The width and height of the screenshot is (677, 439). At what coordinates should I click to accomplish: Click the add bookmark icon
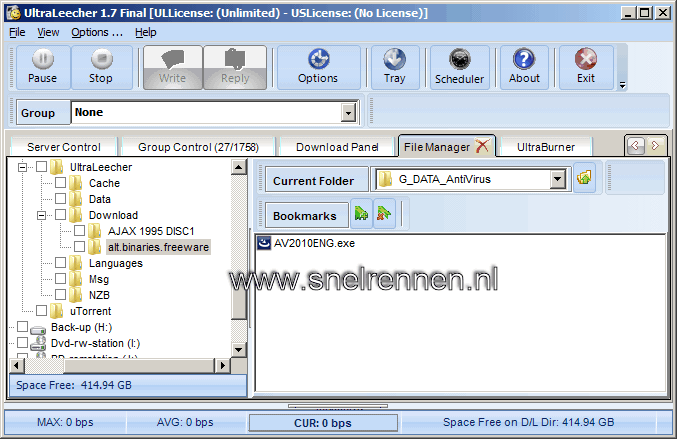point(361,213)
